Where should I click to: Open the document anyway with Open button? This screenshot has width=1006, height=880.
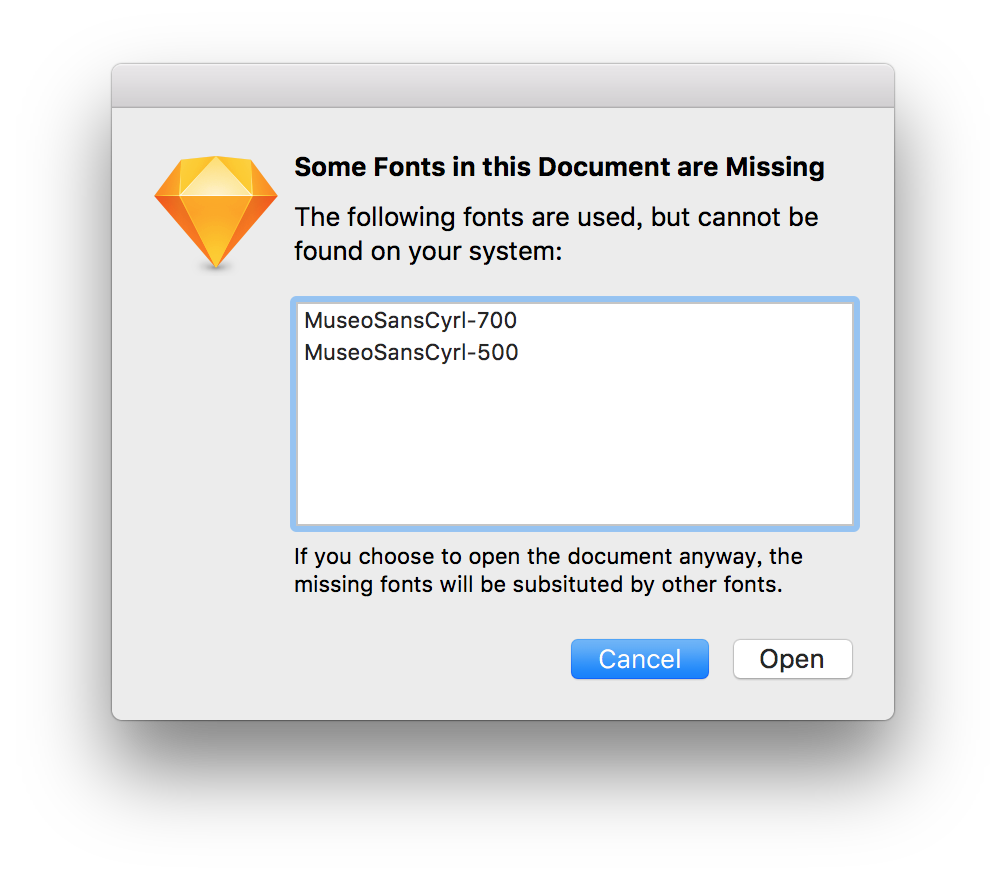(792, 659)
